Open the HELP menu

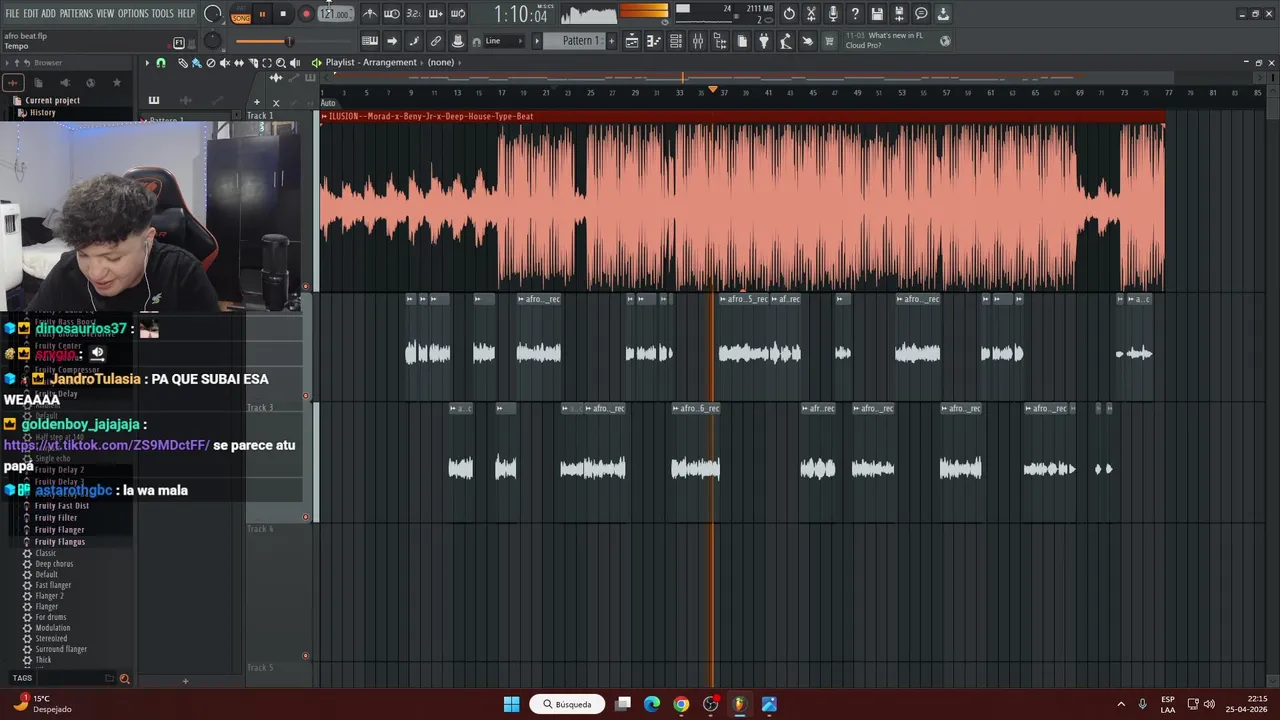tap(187, 14)
